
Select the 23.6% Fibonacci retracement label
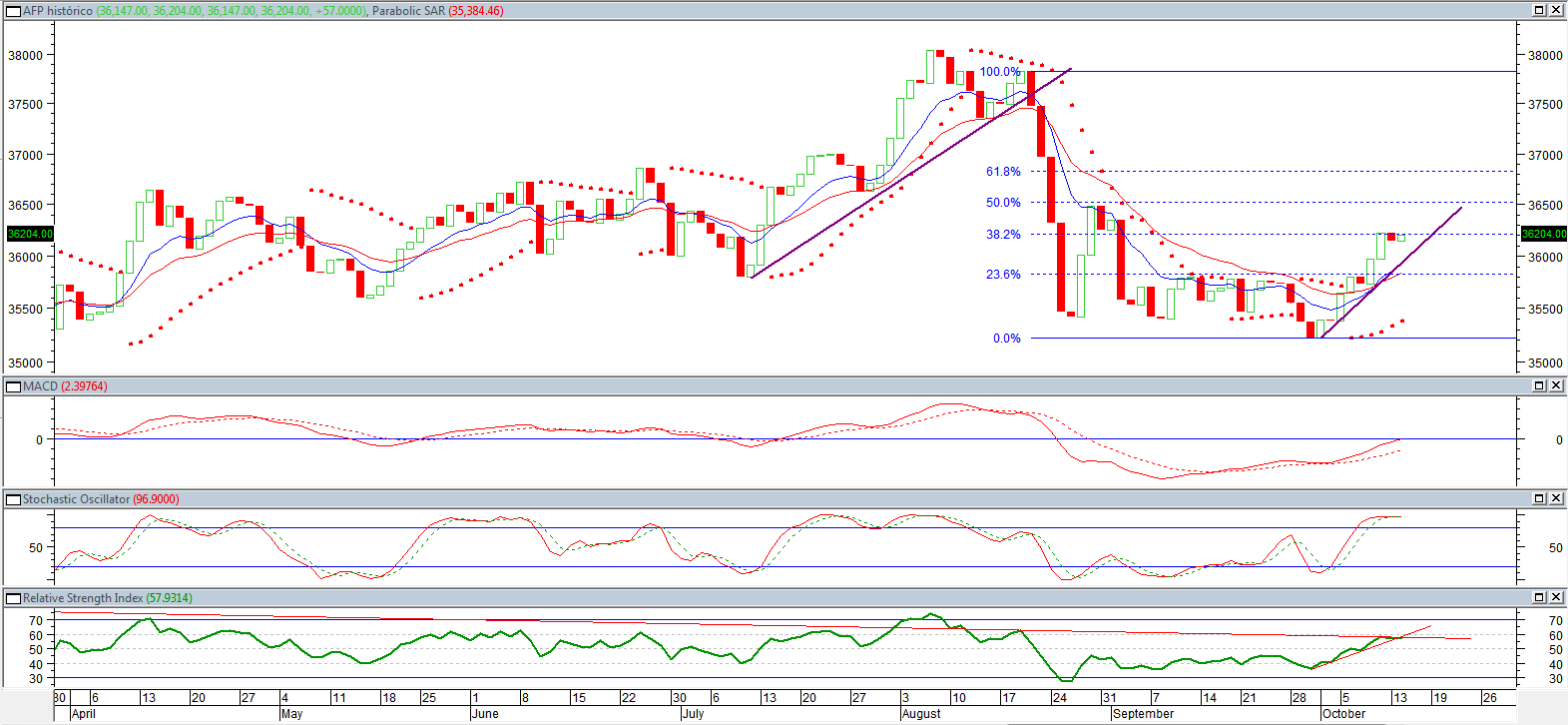1003,275
